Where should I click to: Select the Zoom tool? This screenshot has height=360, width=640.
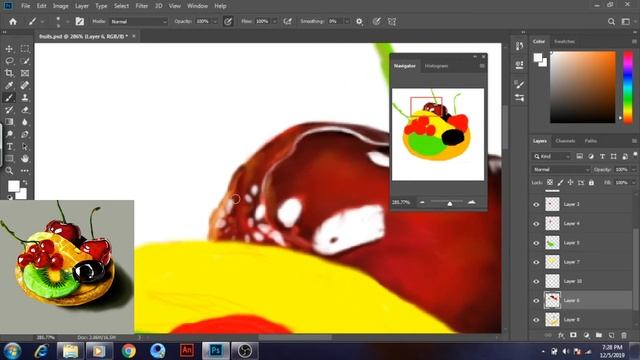coord(9,171)
